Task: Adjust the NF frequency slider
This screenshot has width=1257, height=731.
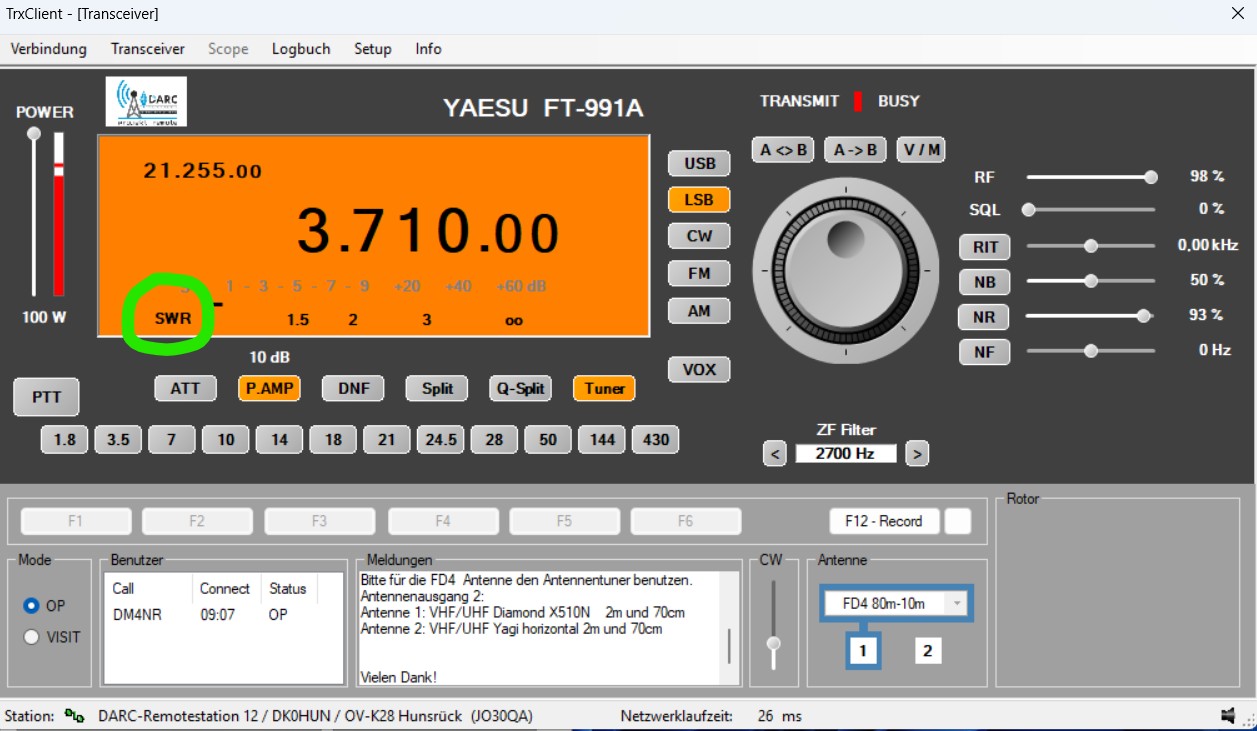Action: (x=1092, y=351)
